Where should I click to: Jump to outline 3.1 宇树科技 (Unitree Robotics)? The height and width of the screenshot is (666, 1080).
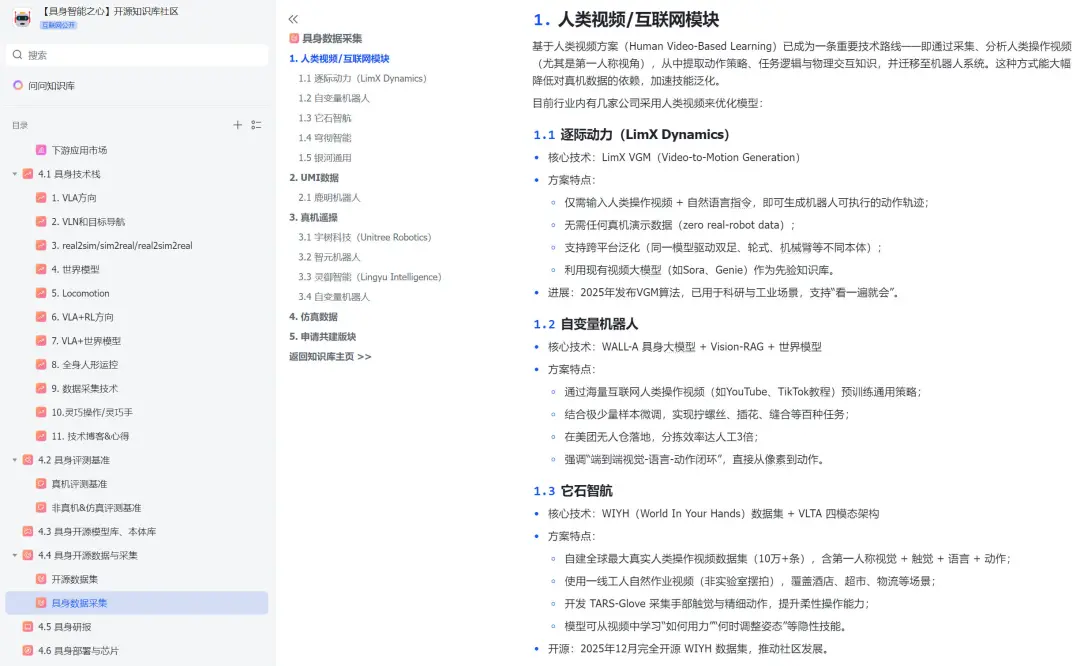coord(364,238)
